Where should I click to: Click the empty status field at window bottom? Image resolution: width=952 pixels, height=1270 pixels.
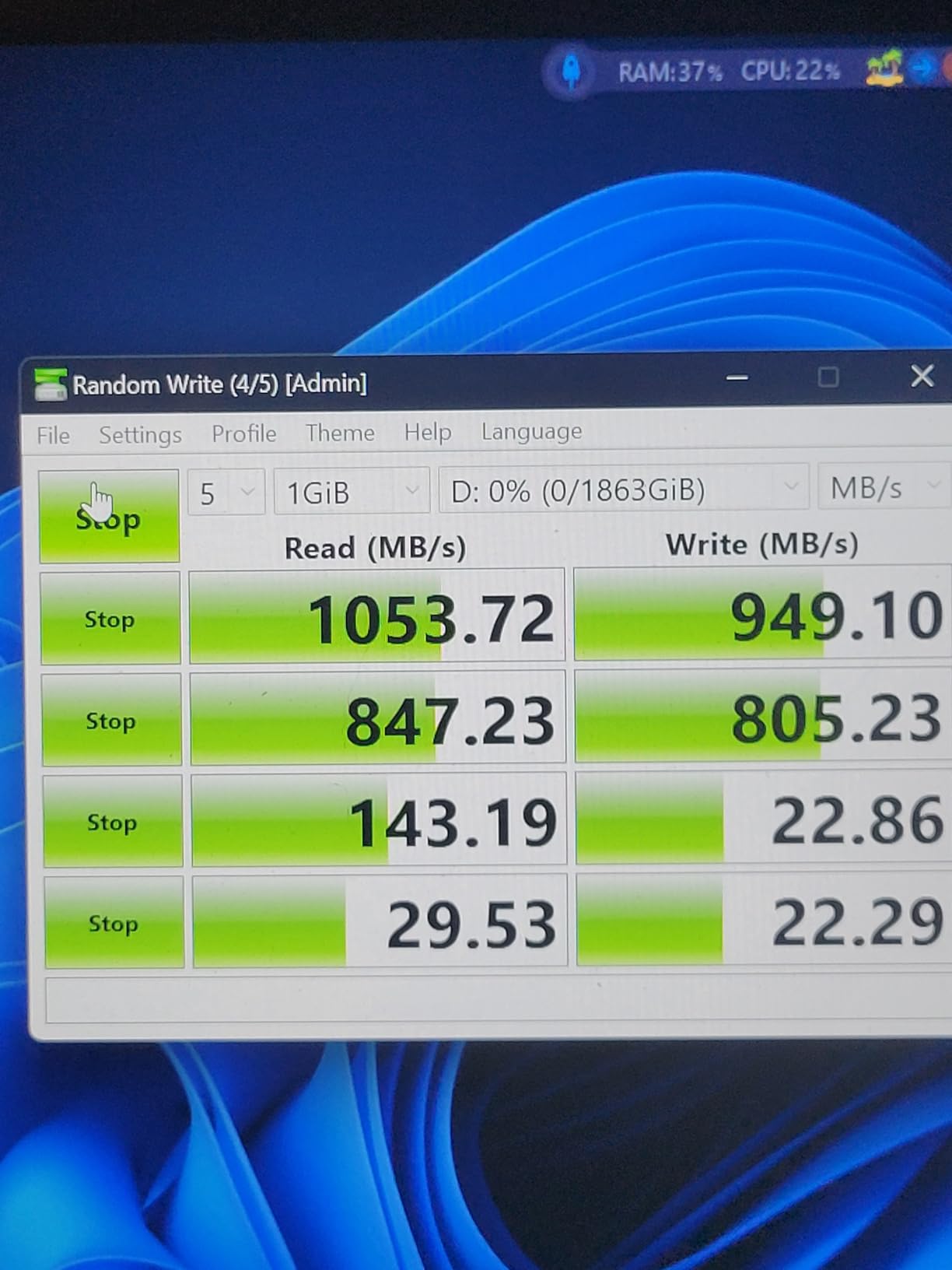tap(498, 1000)
